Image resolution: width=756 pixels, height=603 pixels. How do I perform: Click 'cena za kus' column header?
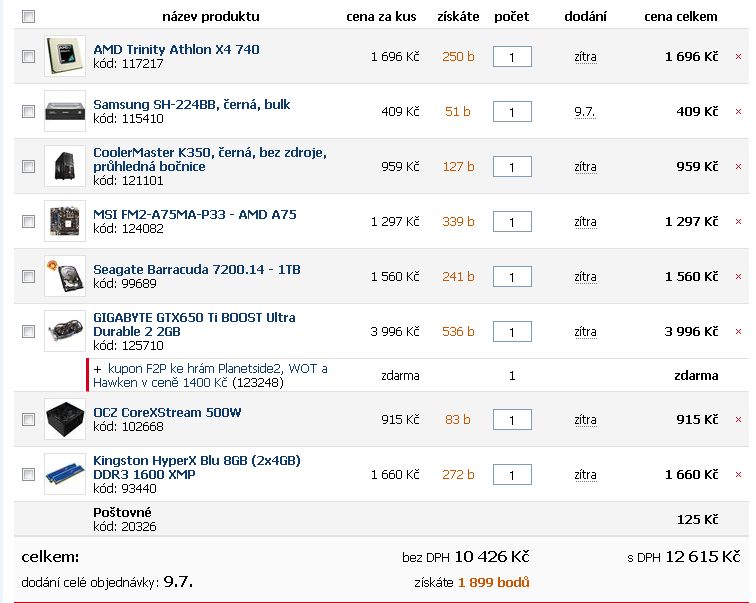coord(381,17)
